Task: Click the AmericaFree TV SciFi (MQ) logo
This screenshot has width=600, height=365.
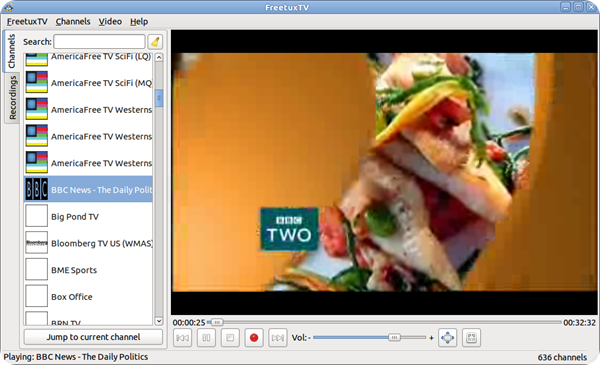Action: (x=37, y=82)
